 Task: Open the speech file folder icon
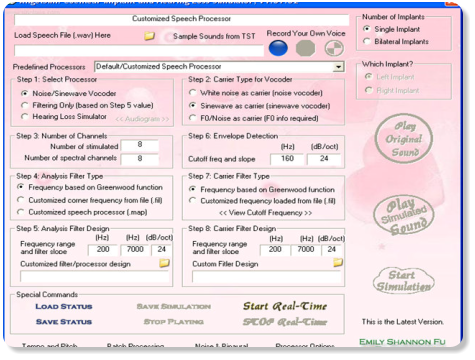coord(149,36)
